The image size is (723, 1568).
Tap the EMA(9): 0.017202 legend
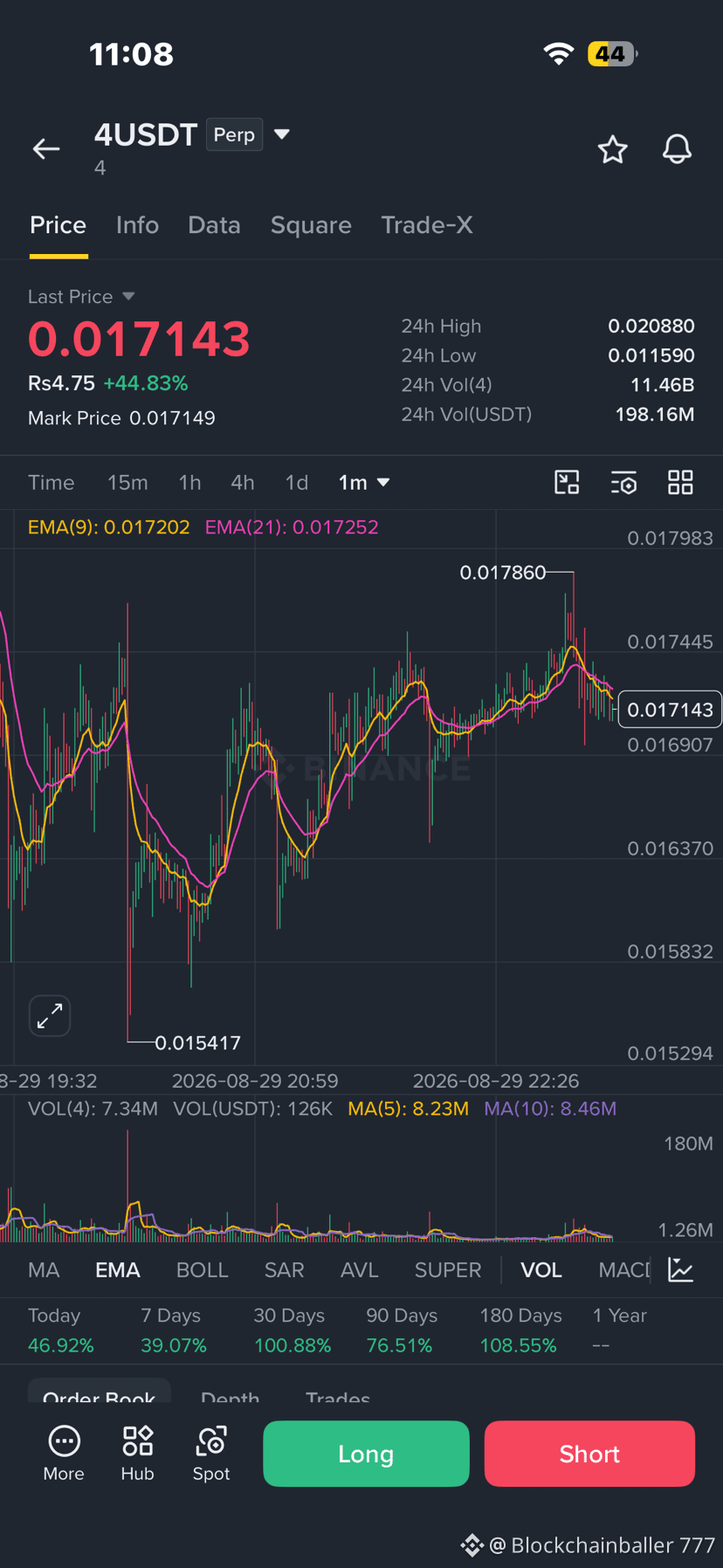[109, 527]
